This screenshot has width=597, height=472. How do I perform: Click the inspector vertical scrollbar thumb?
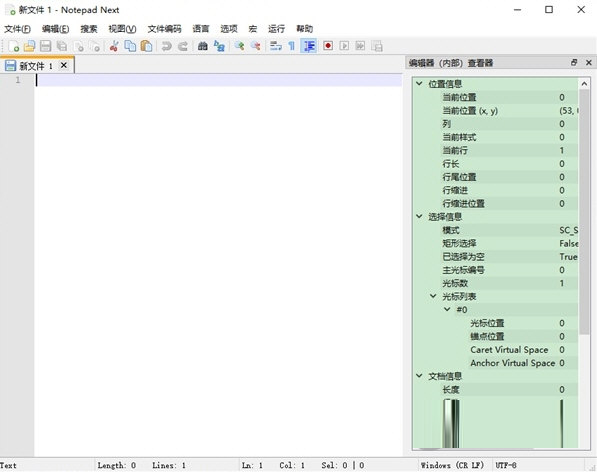pos(584,212)
